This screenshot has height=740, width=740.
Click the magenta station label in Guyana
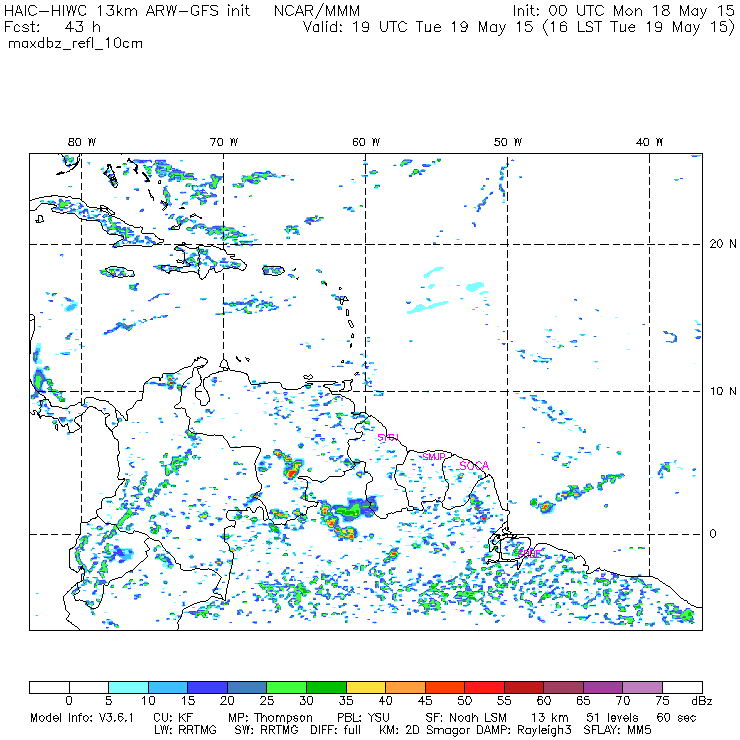[x=388, y=437]
